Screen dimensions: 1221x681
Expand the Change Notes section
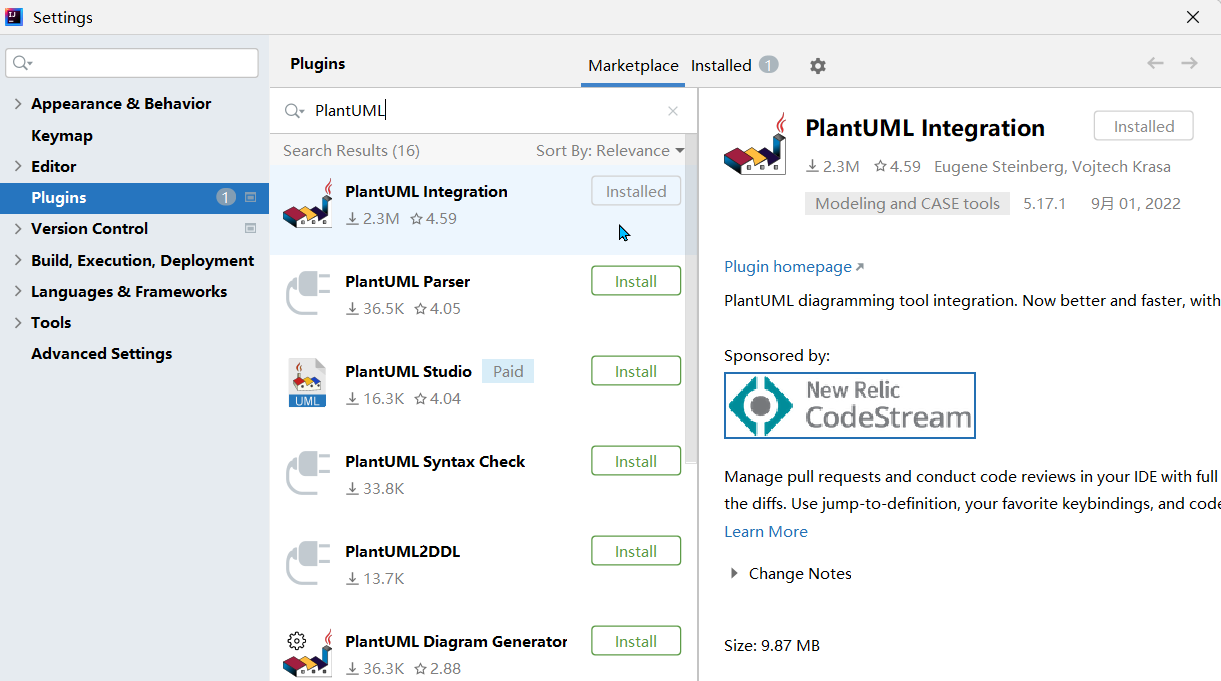(735, 574)
